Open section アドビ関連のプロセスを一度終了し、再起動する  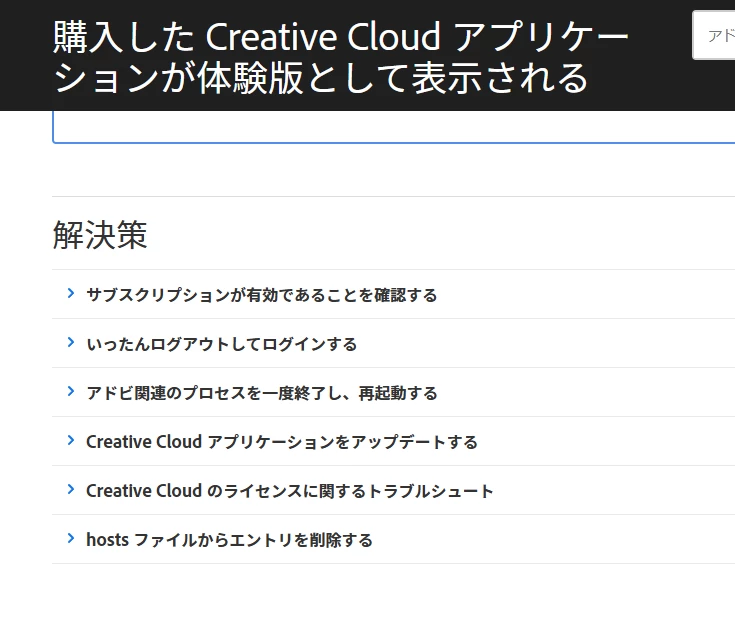pos(262,393)
